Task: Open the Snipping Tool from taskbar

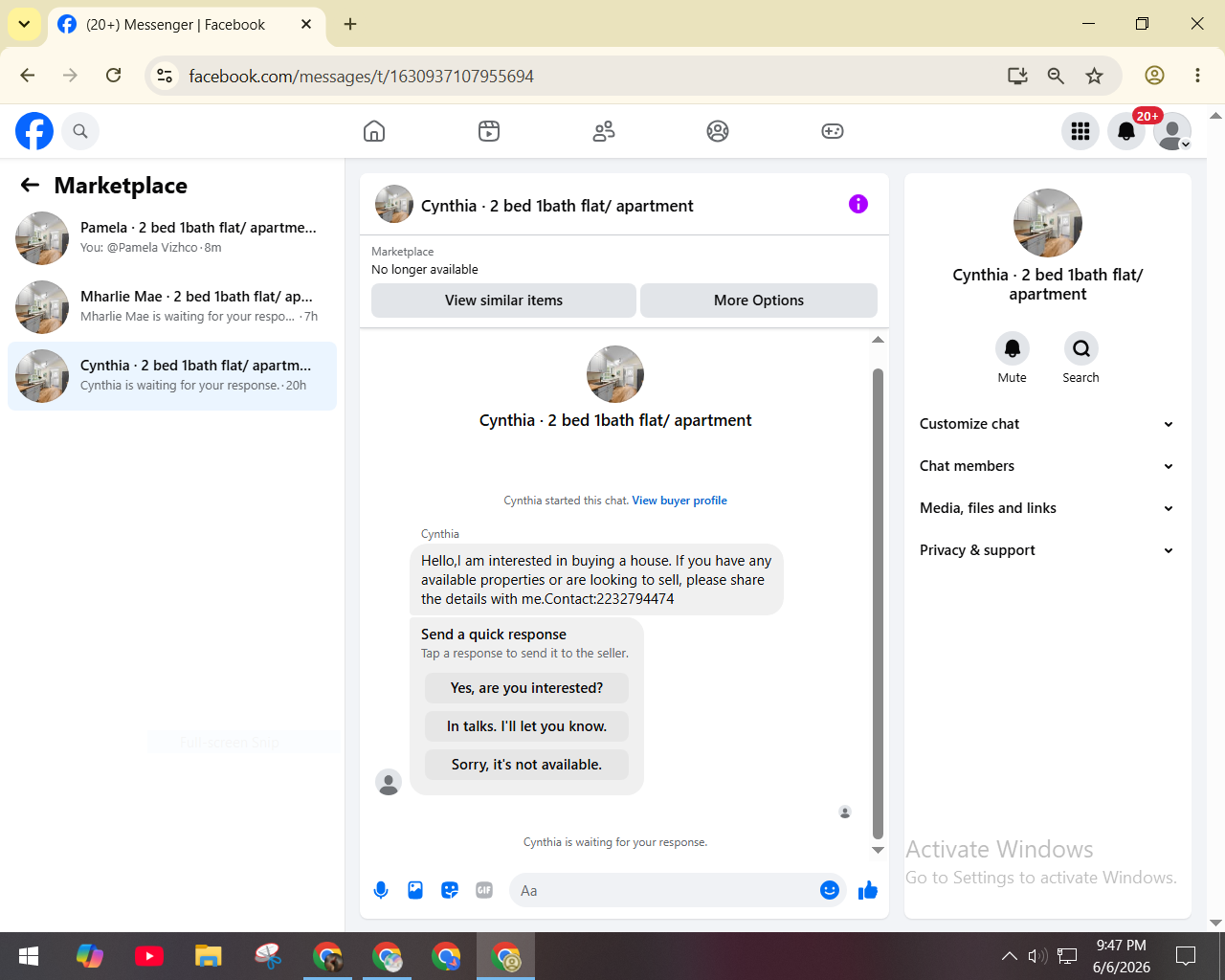Action: [268, 956]
